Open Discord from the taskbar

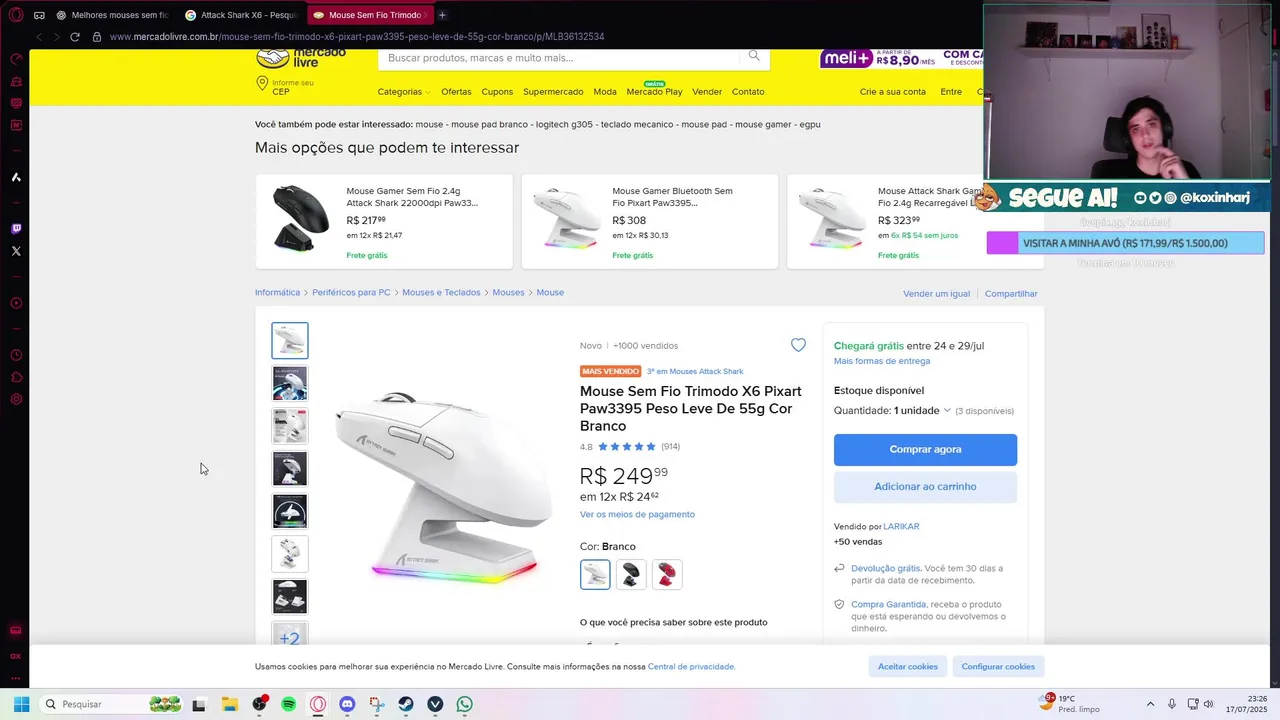click(347, 704)
